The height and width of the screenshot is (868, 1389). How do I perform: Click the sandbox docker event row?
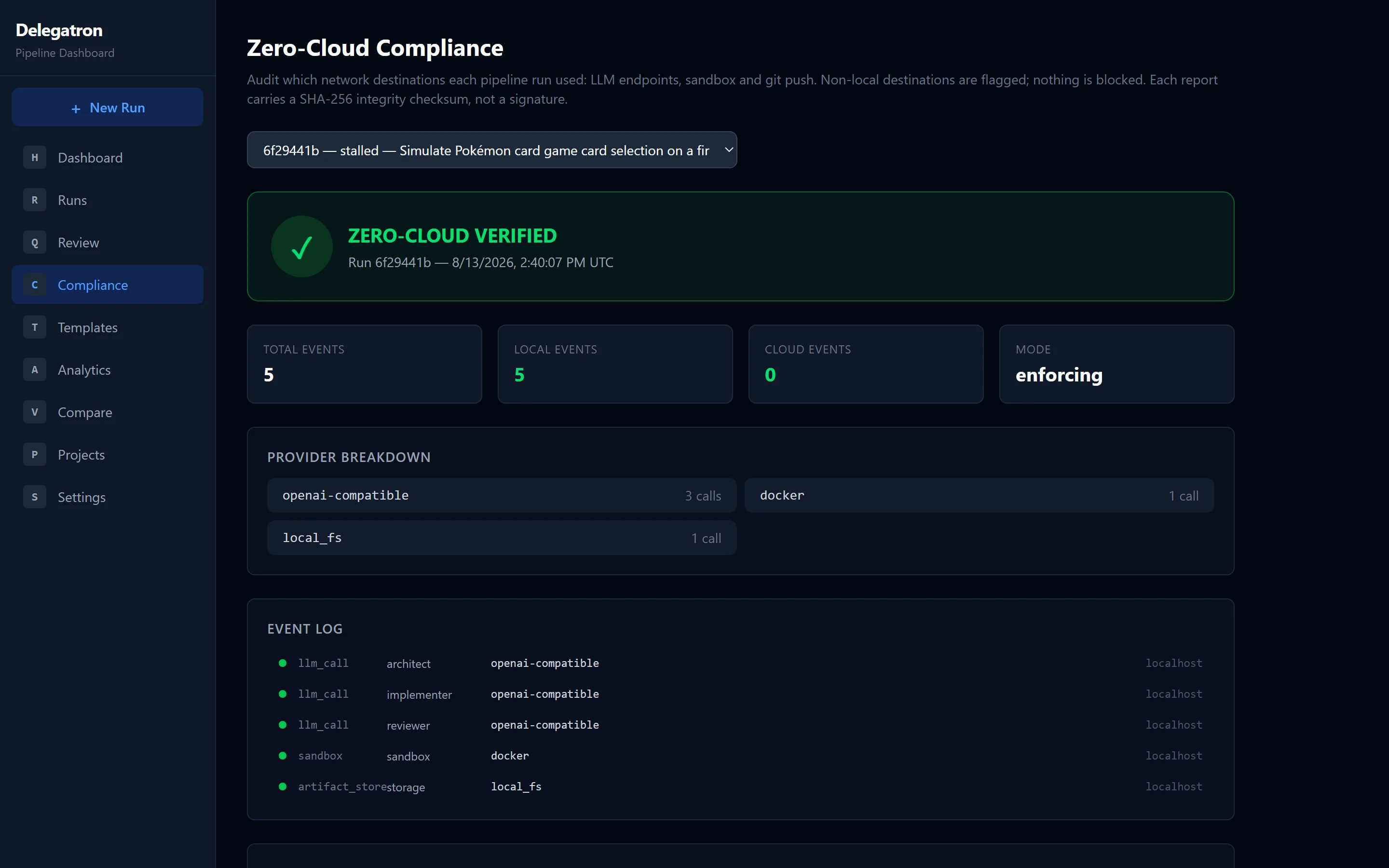pyautogui.click(x=740, y=756)
